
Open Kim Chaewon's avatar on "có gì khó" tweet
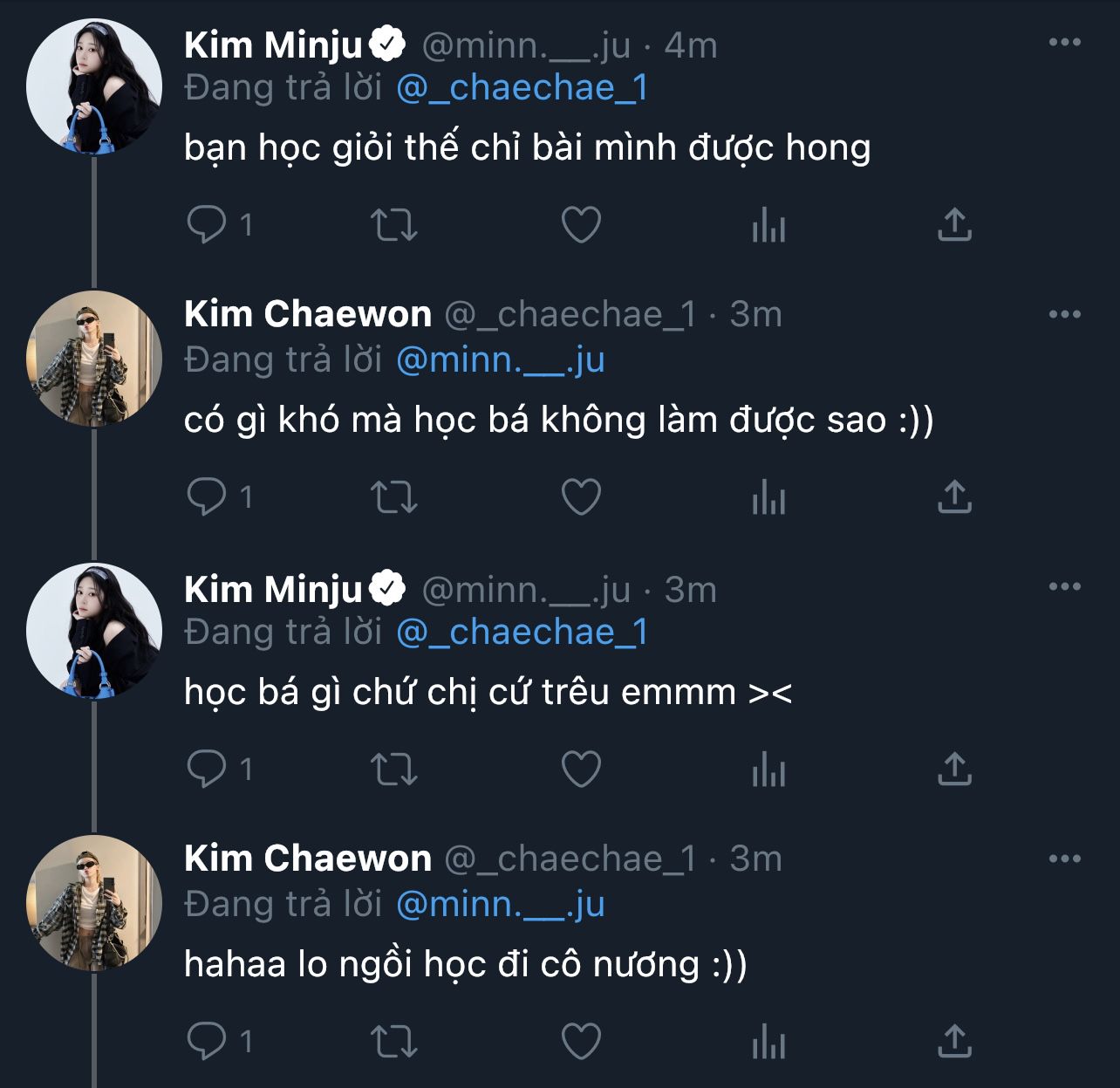tap(94, 359)
